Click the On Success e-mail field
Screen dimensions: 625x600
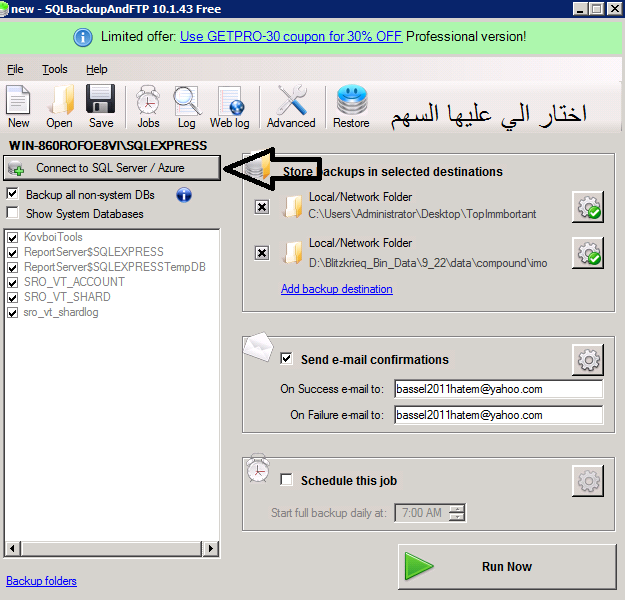point(498,389)
